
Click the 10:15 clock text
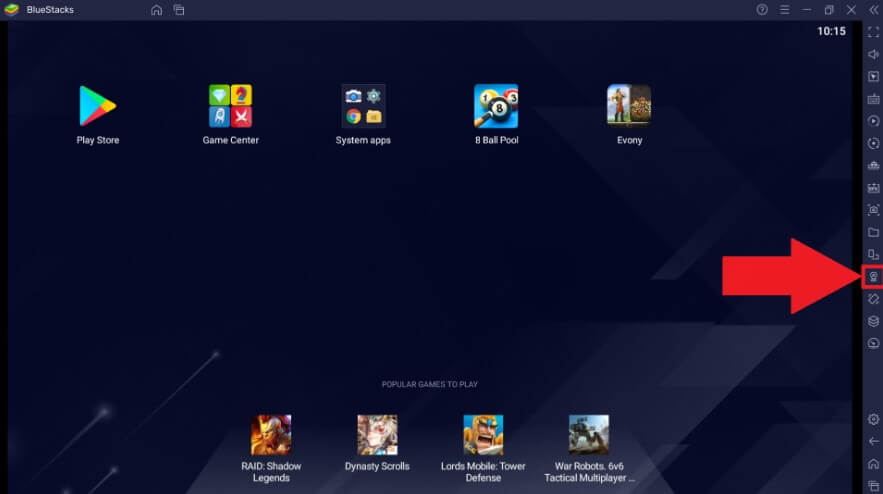pyautogui.click(x=831, y=32)
